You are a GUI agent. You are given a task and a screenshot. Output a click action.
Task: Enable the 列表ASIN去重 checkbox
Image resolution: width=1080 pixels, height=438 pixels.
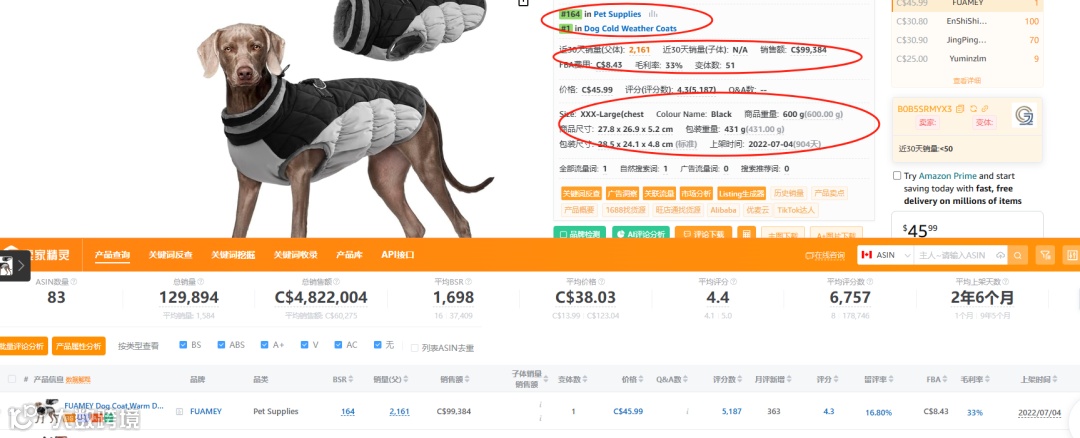pyautogui.click(x=415, y=348)
